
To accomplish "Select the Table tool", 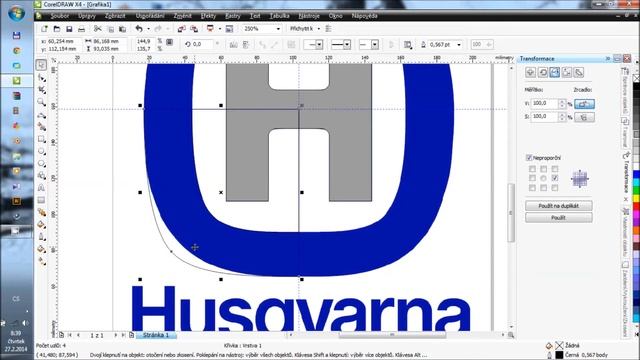I will coord(41,200).
